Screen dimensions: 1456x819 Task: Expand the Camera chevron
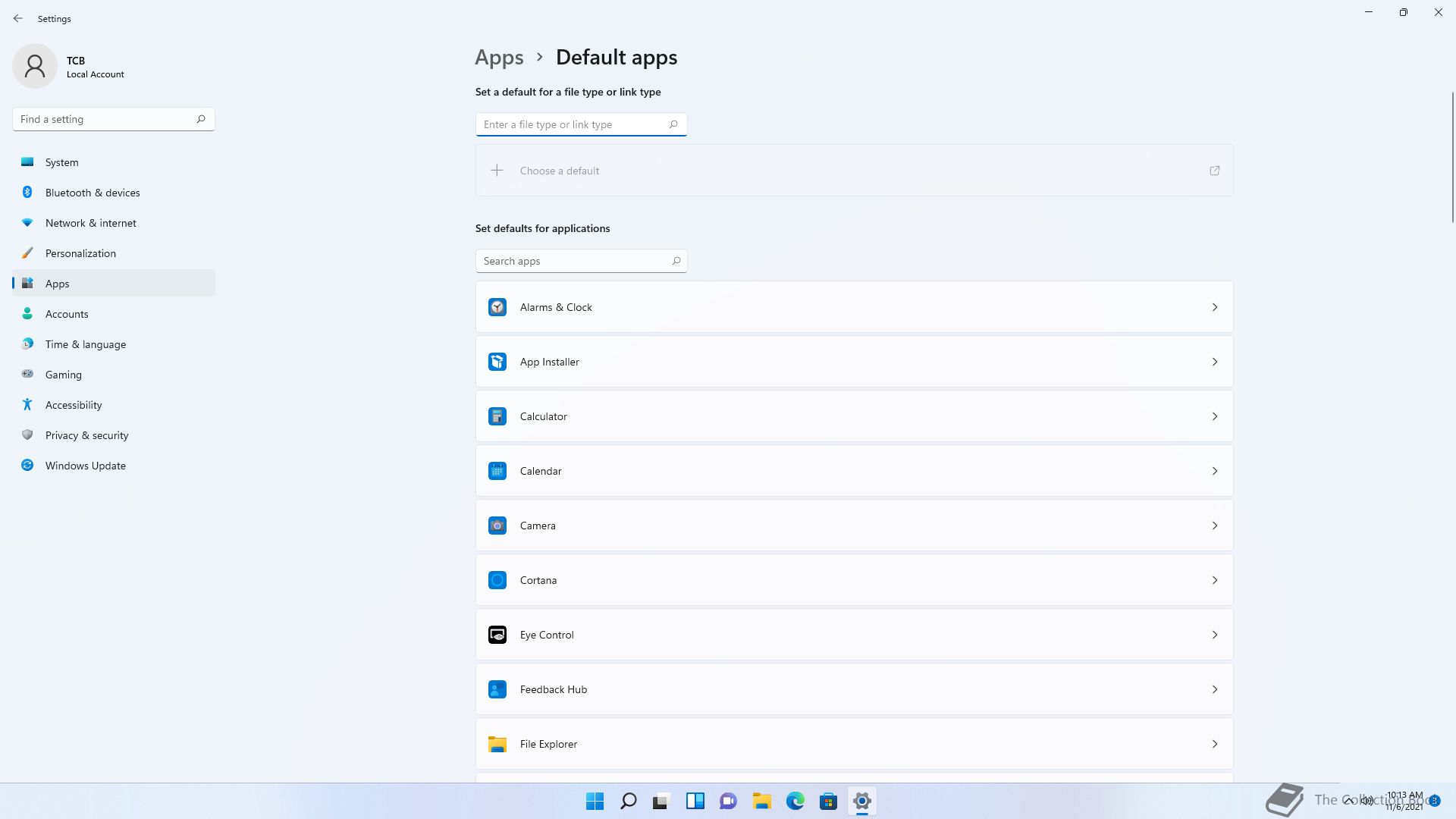pyautogui.click(x=1215, y=526)
